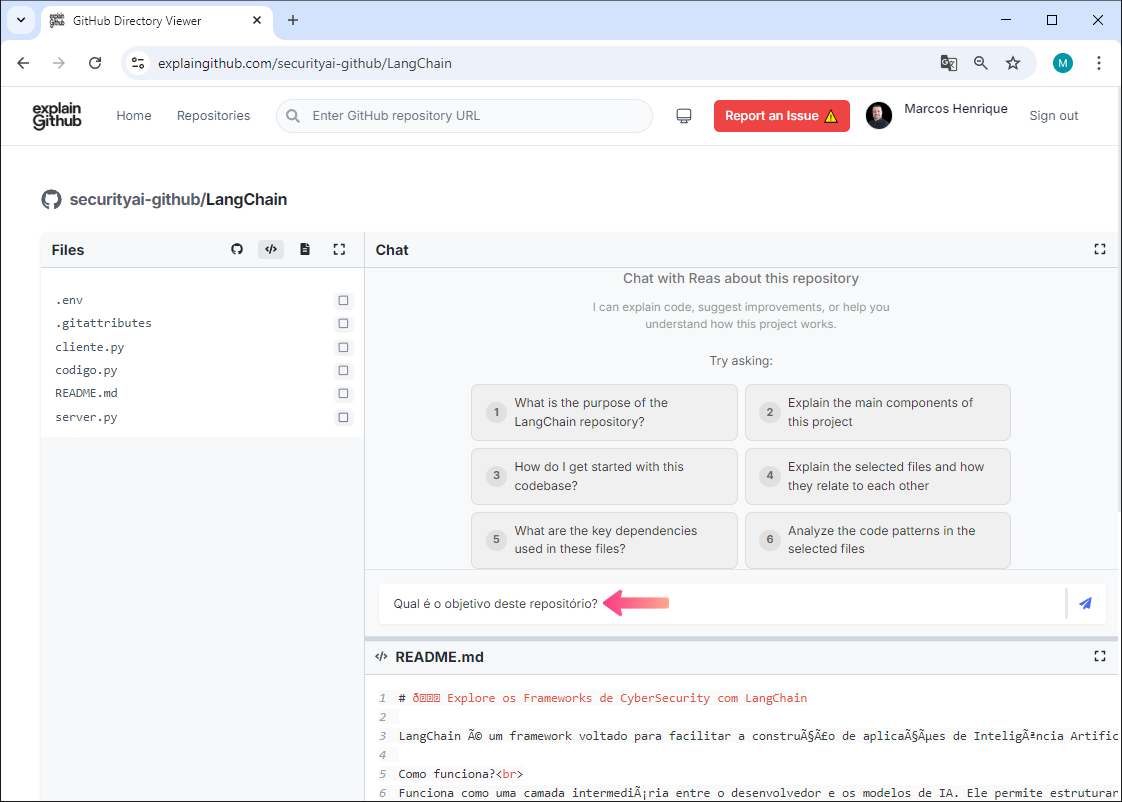Expand the Chat panel to fullscreen
This screenshot has width=1122, height=802.
1100,249
